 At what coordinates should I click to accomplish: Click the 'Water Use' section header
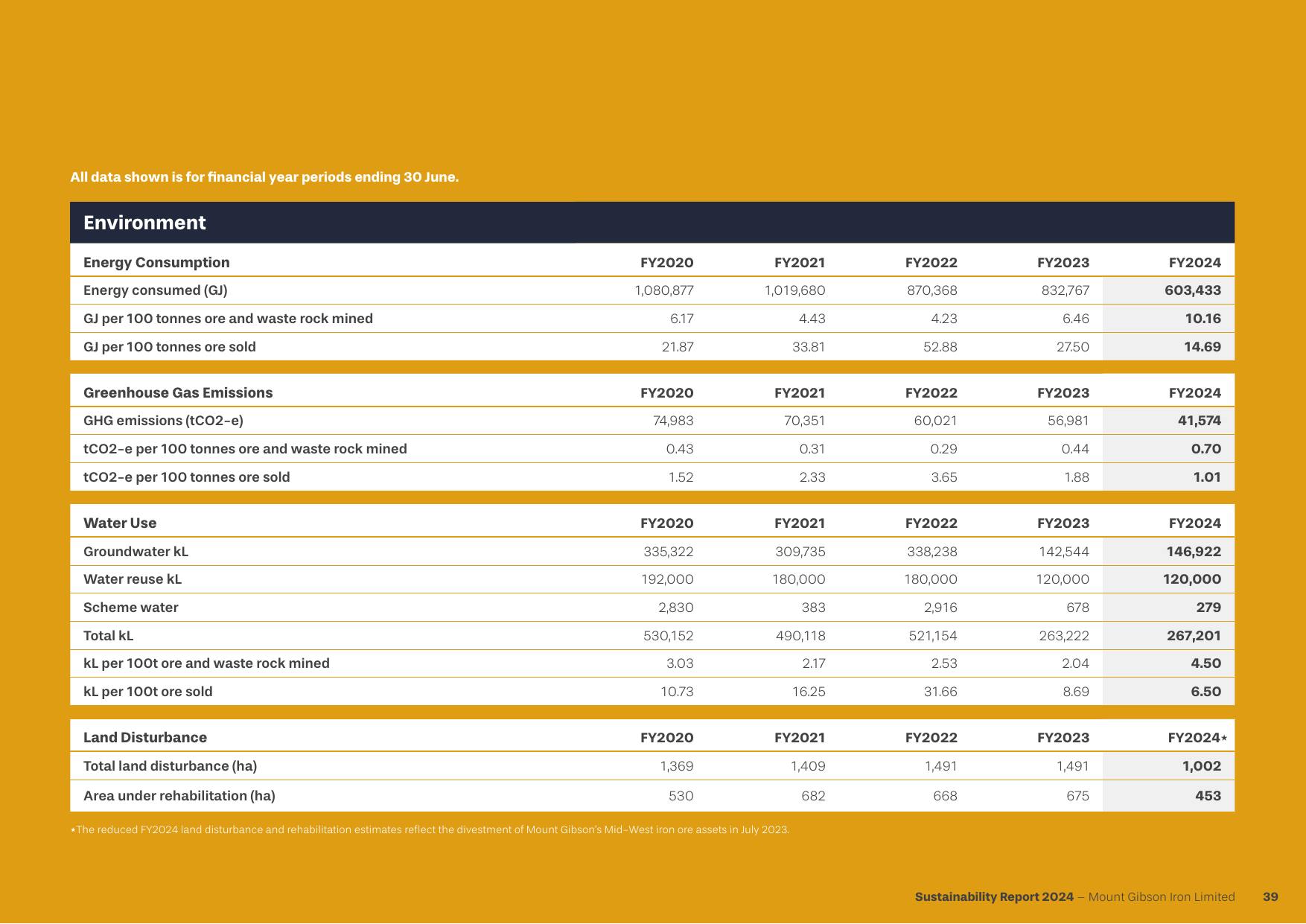click(120, 523)
